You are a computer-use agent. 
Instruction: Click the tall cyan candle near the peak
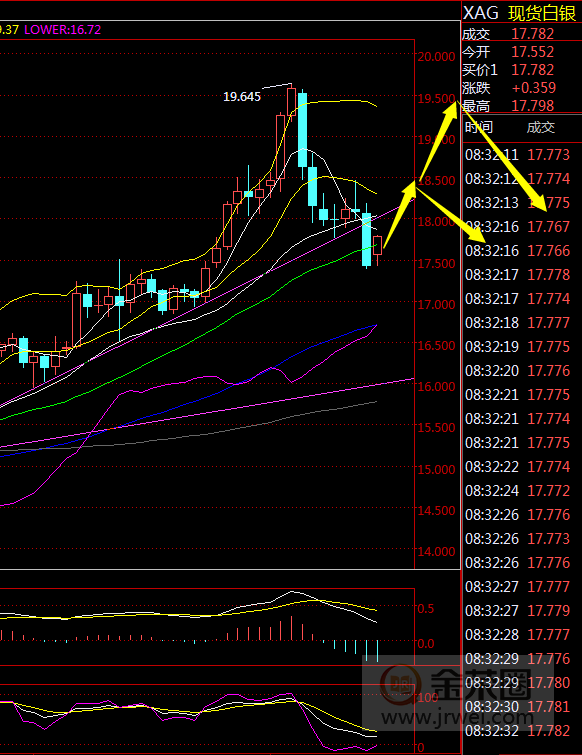[x=302, y=130]
